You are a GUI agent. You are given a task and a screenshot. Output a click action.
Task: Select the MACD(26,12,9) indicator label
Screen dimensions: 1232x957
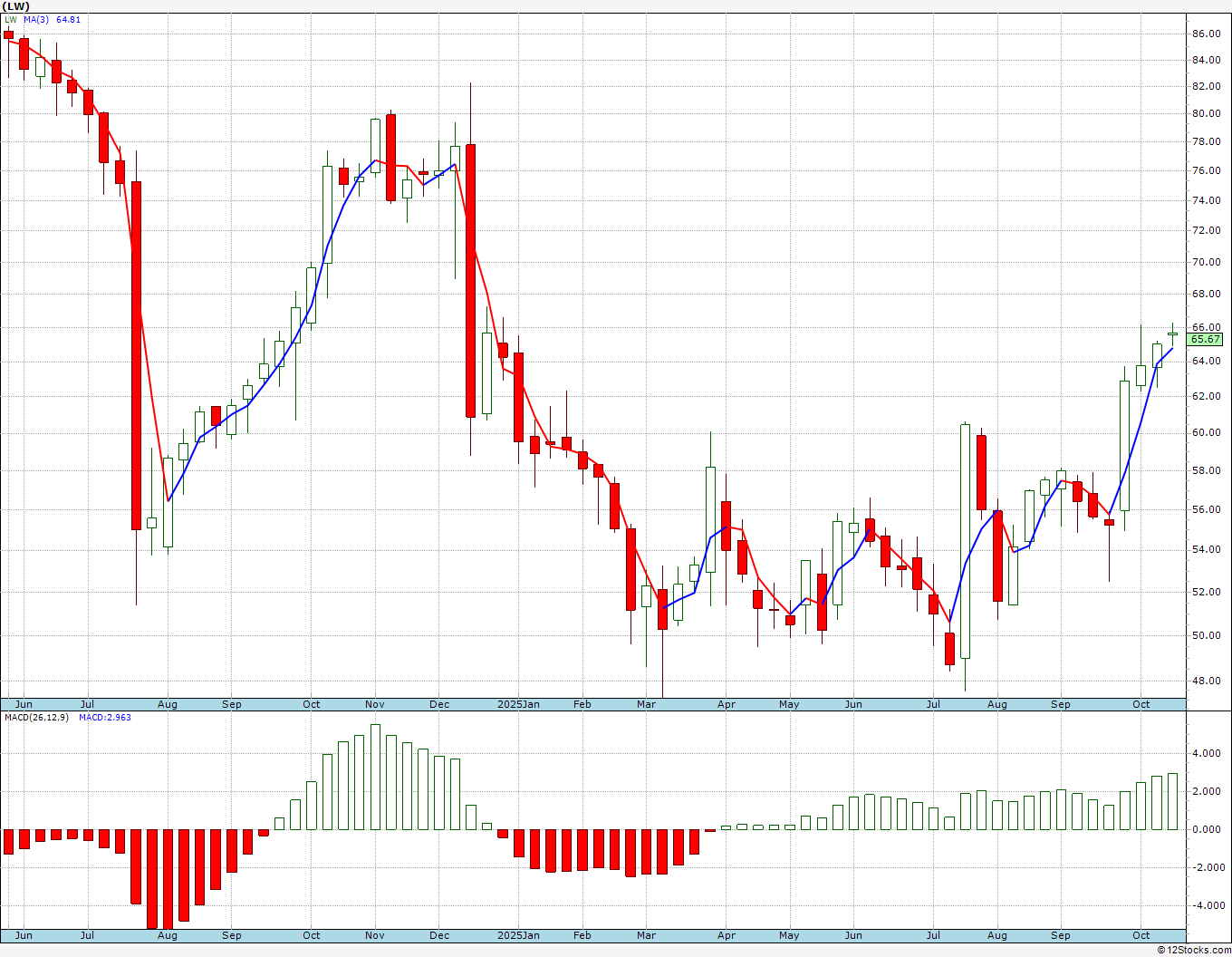click(x=36, y=718)
